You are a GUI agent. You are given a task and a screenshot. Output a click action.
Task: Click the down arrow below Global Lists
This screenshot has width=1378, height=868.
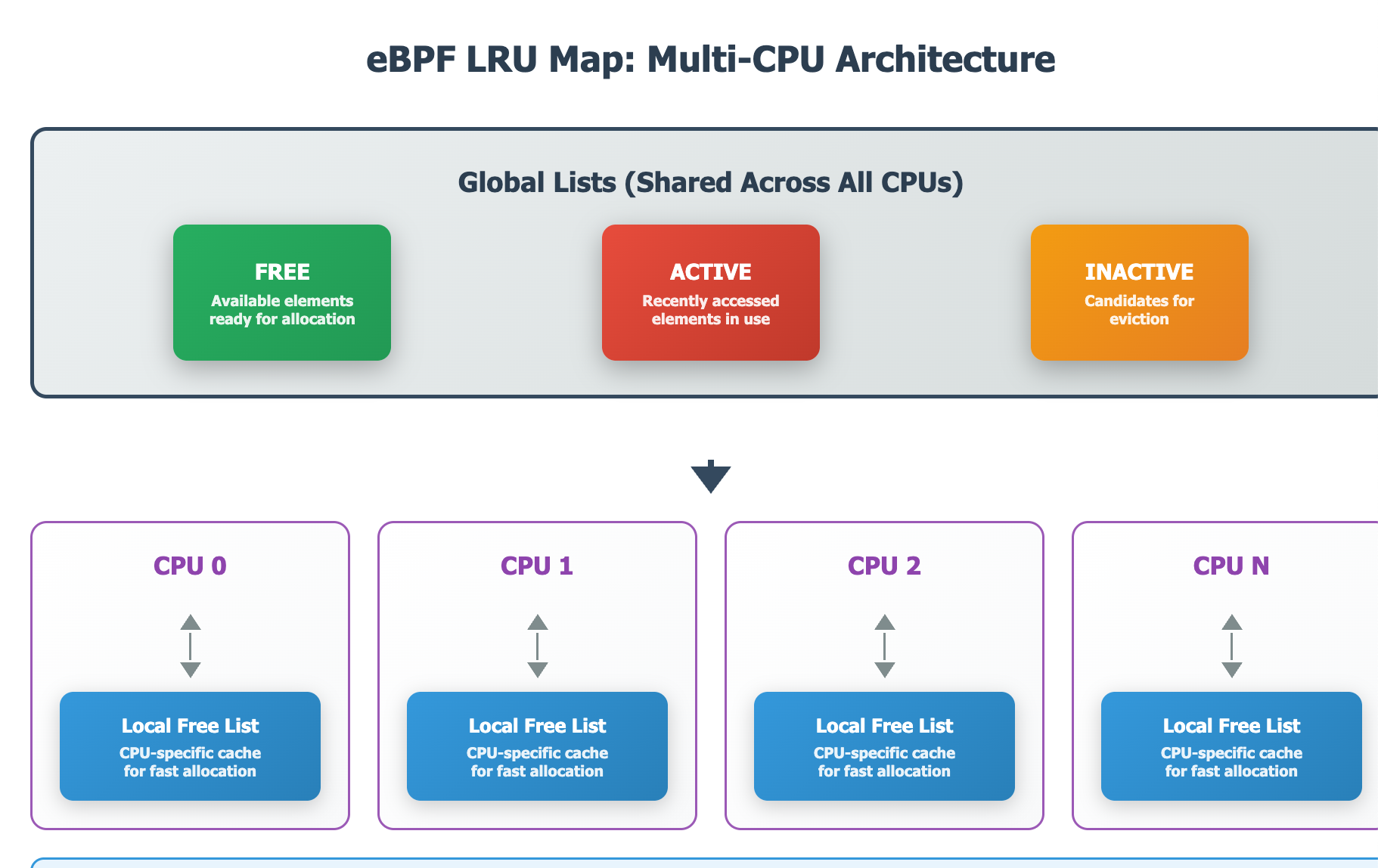(x=710, y=477)
